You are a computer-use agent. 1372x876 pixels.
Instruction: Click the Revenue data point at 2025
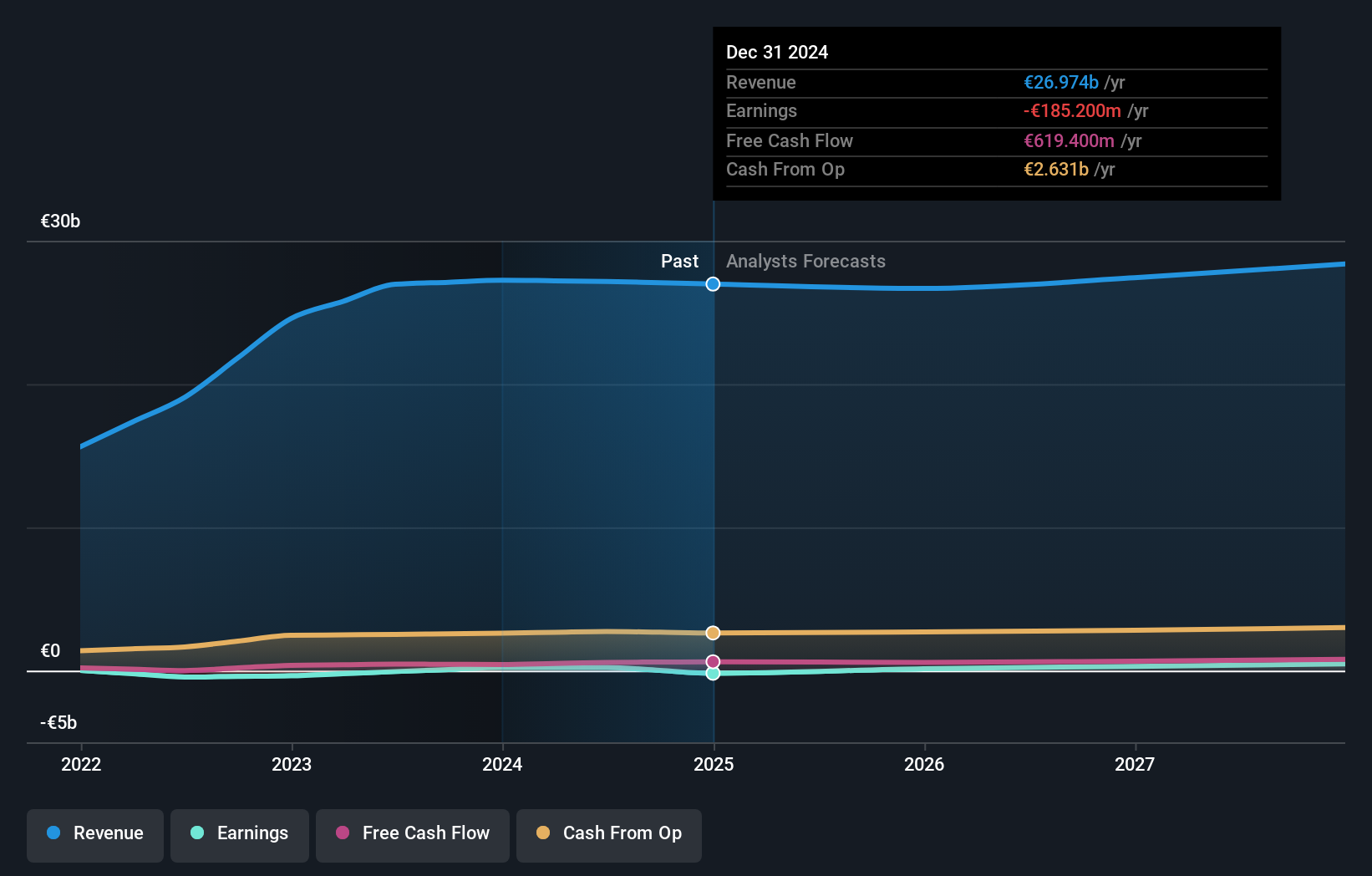(713, 284)
